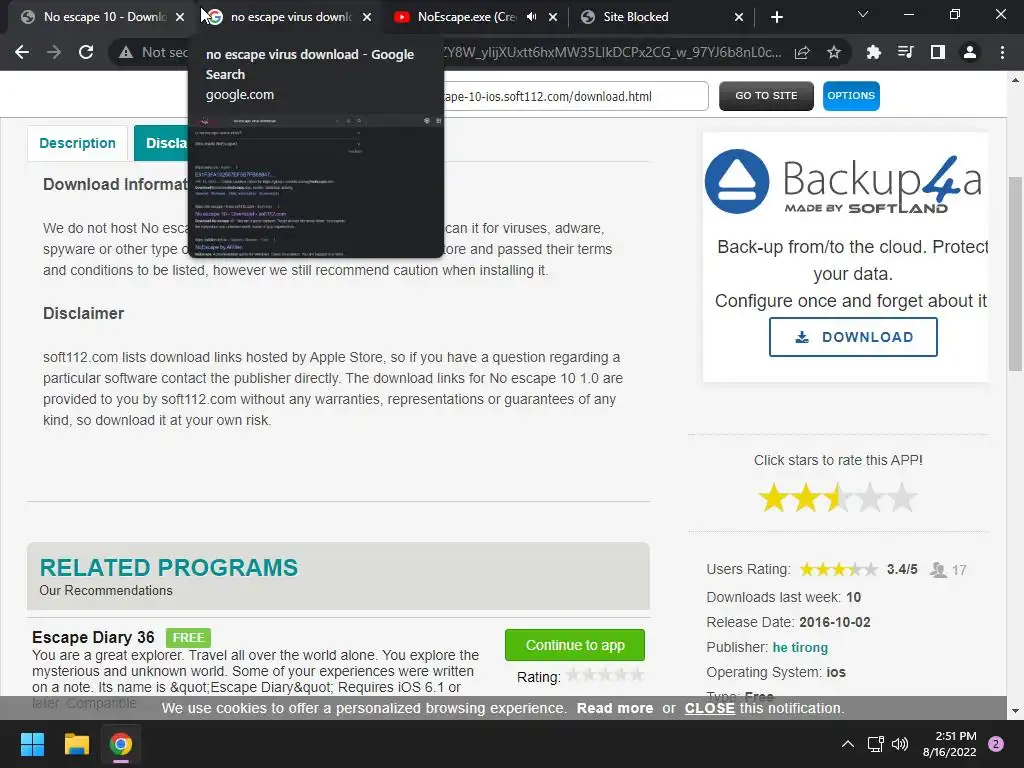Click the RELATED PROGRAMS heading
The width and height of the screenshot is (1024, 768).
[168, 568]
